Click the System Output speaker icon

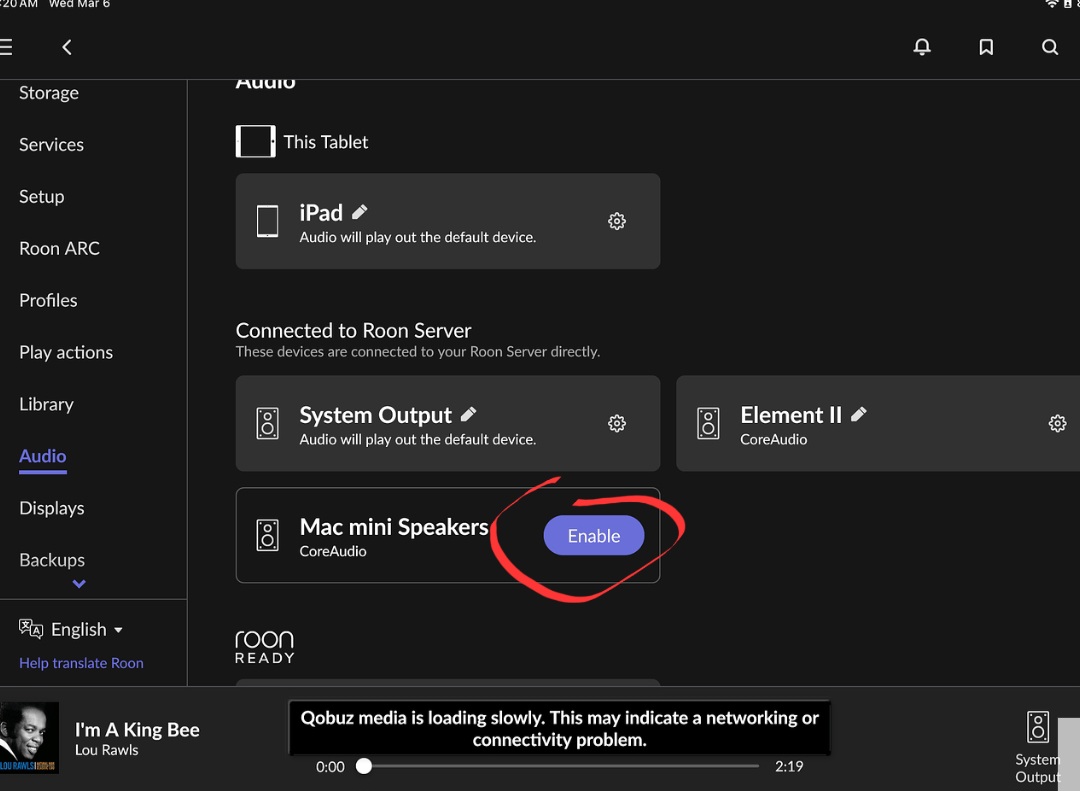point(267,423)
